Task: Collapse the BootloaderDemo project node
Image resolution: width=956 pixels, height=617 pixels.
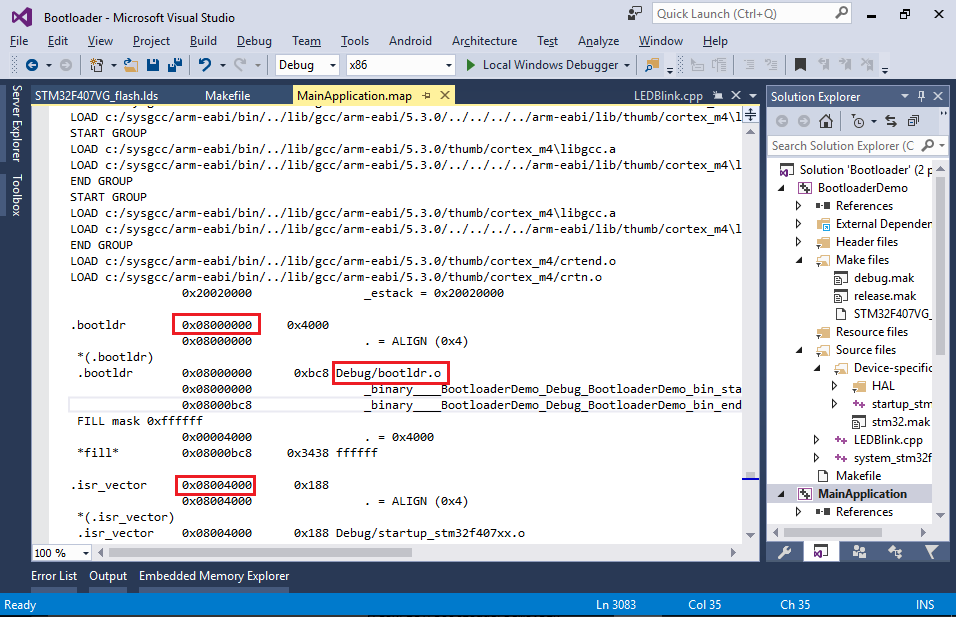Action: (x=782, y=188)
